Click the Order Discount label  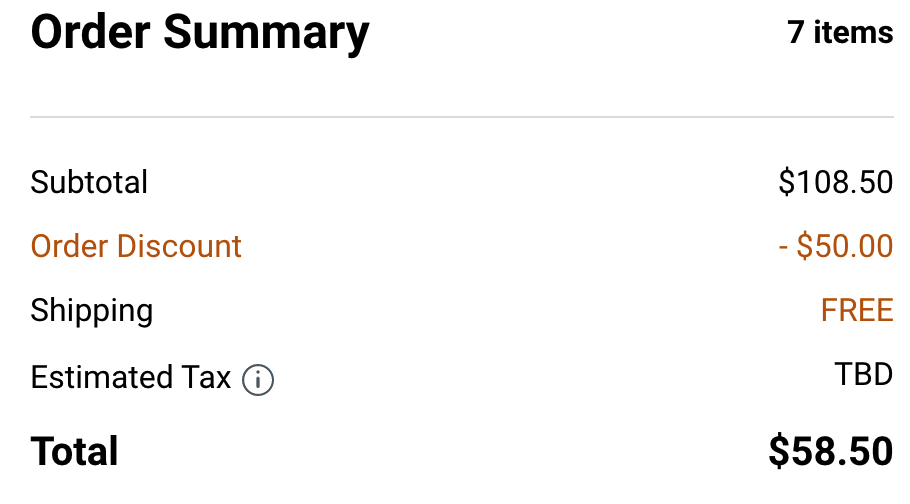click(136, 246)
